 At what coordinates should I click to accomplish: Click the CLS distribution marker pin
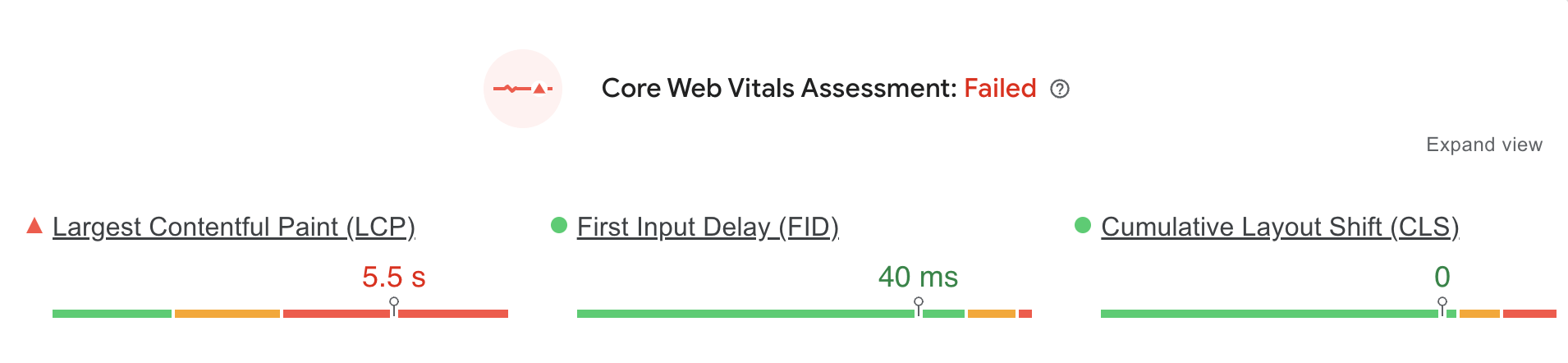1442,303
